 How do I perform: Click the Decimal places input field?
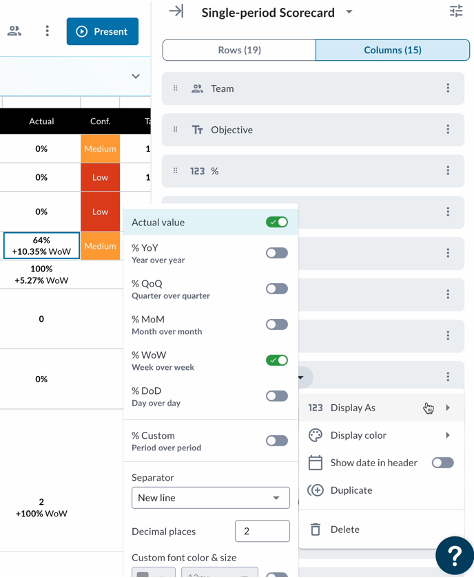point(262,531)
